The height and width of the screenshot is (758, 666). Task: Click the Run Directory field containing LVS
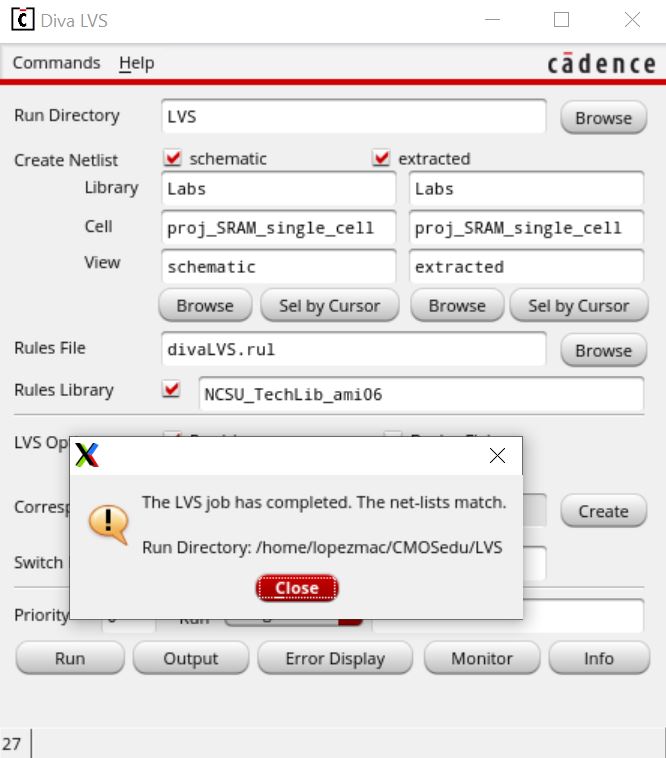pos(354,116)
